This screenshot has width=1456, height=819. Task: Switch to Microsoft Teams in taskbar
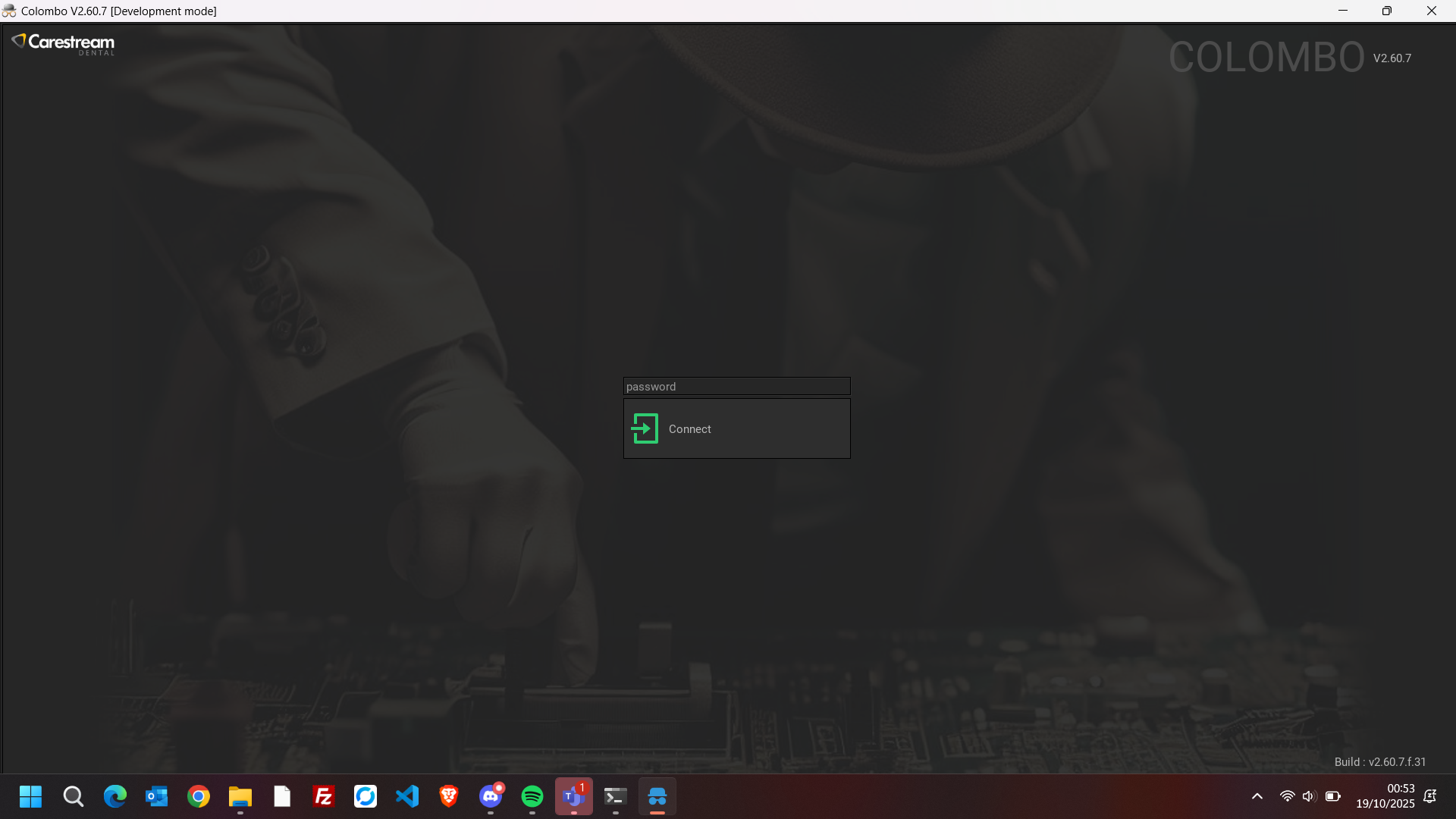(x=574, y=797)
